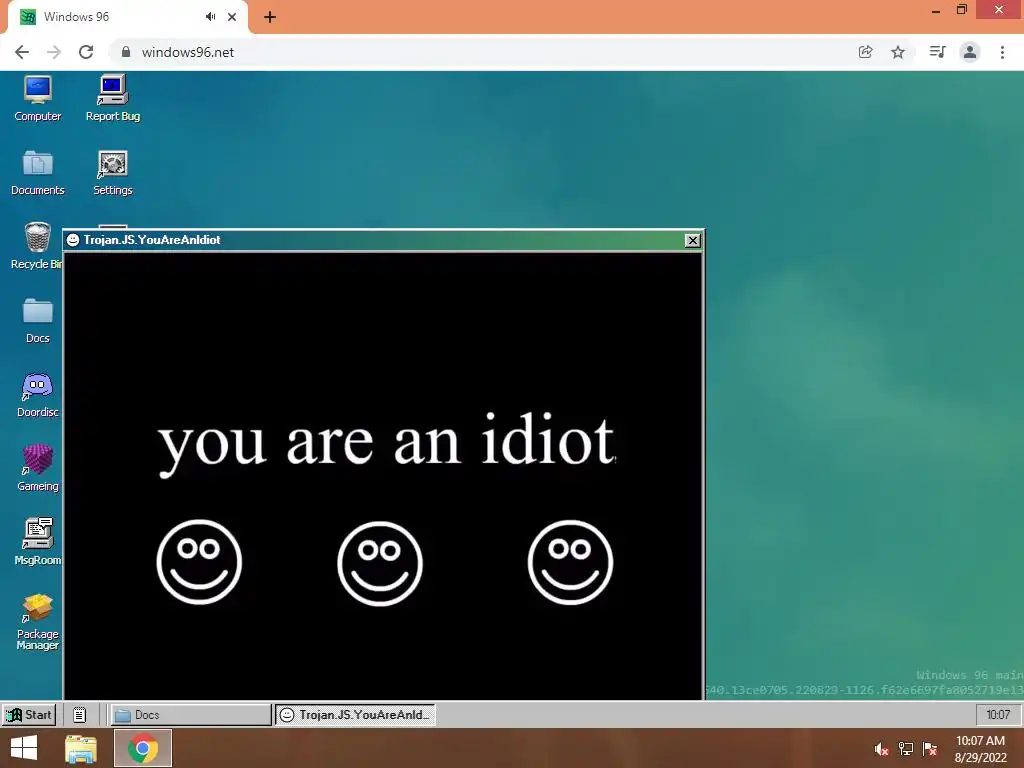
Task: Select the Trojan.JS.YouAreAnId taskbar item
Action: pyautogui.click(x=355, y=714)
